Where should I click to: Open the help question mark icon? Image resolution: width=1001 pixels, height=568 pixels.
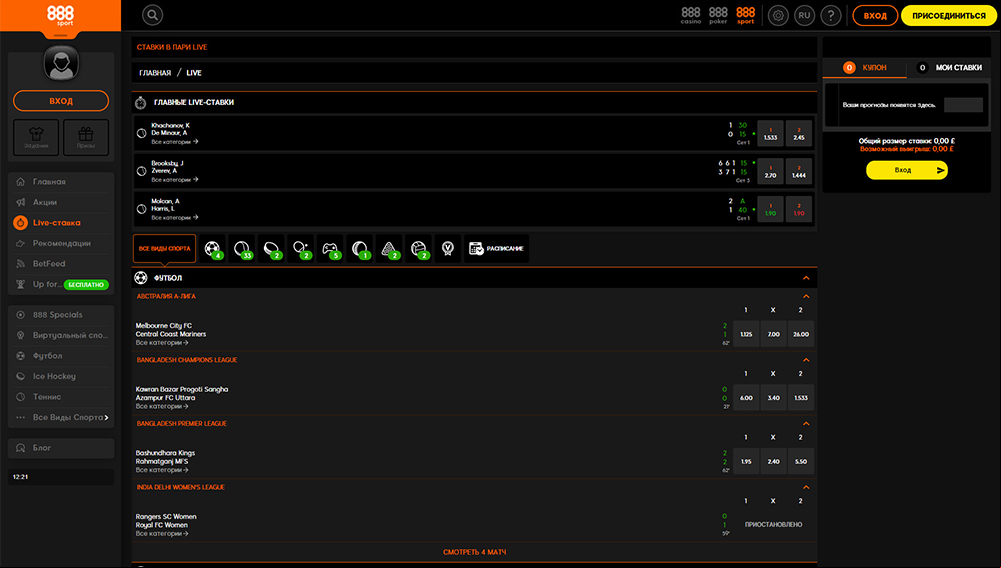831,15
